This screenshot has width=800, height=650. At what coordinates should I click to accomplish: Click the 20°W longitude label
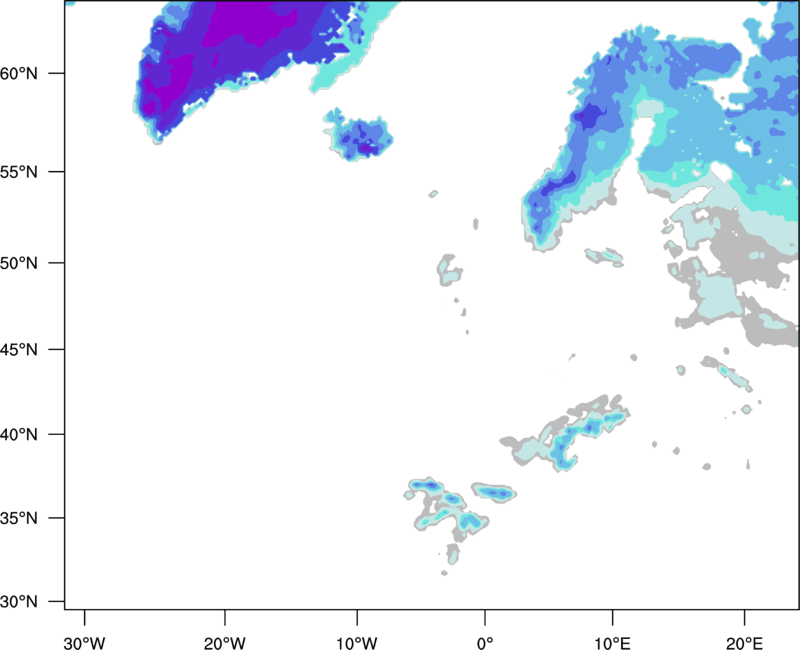[x=224, y=643]
